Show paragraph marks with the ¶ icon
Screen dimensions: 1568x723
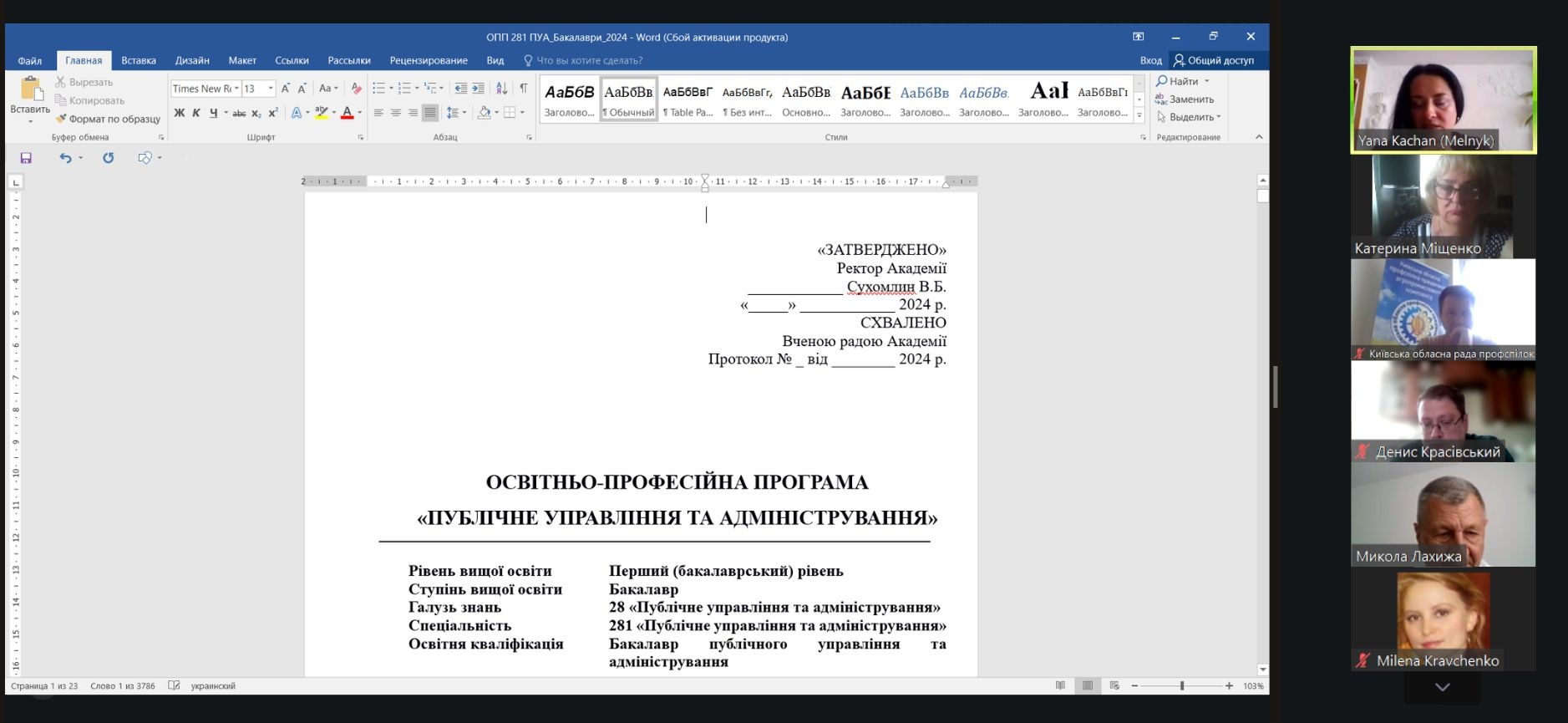[x=524, y=88]
